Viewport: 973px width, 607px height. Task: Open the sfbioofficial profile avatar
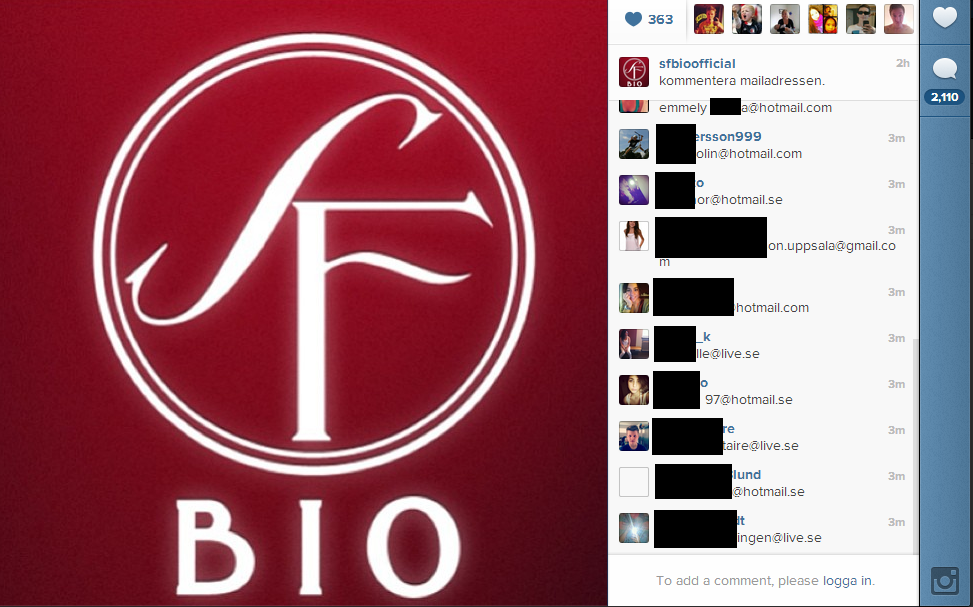click(x=634, y=72)
